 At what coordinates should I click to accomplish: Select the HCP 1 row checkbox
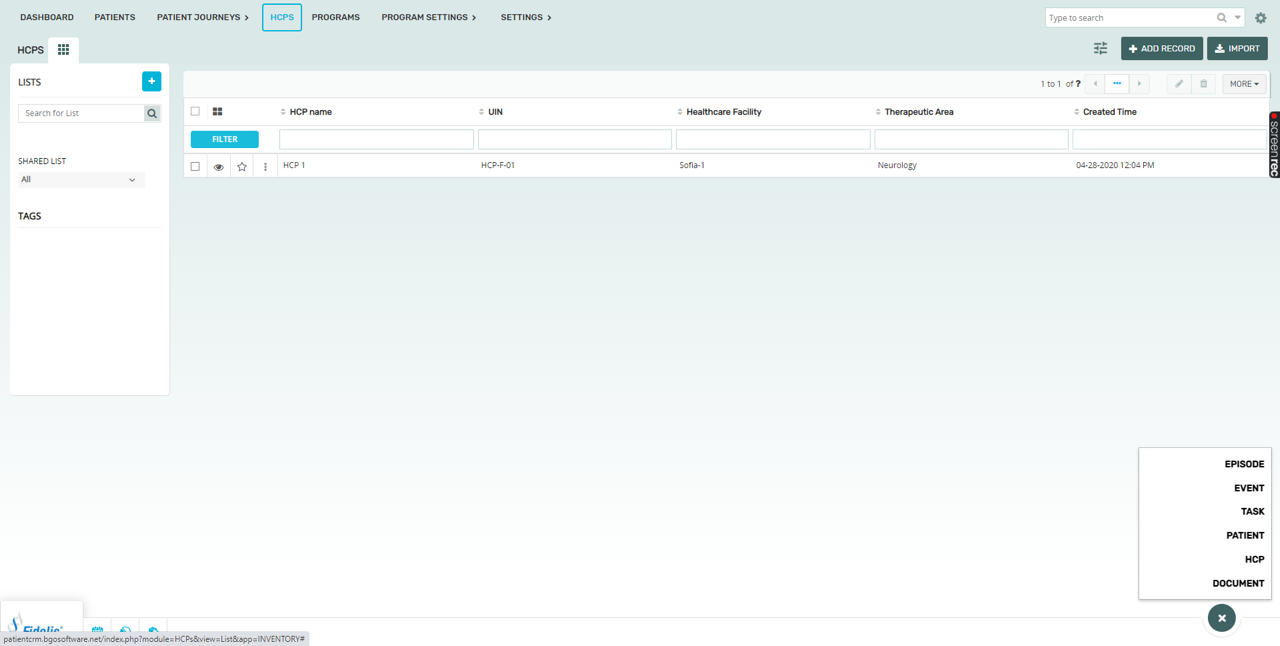(x=195, y=167)
